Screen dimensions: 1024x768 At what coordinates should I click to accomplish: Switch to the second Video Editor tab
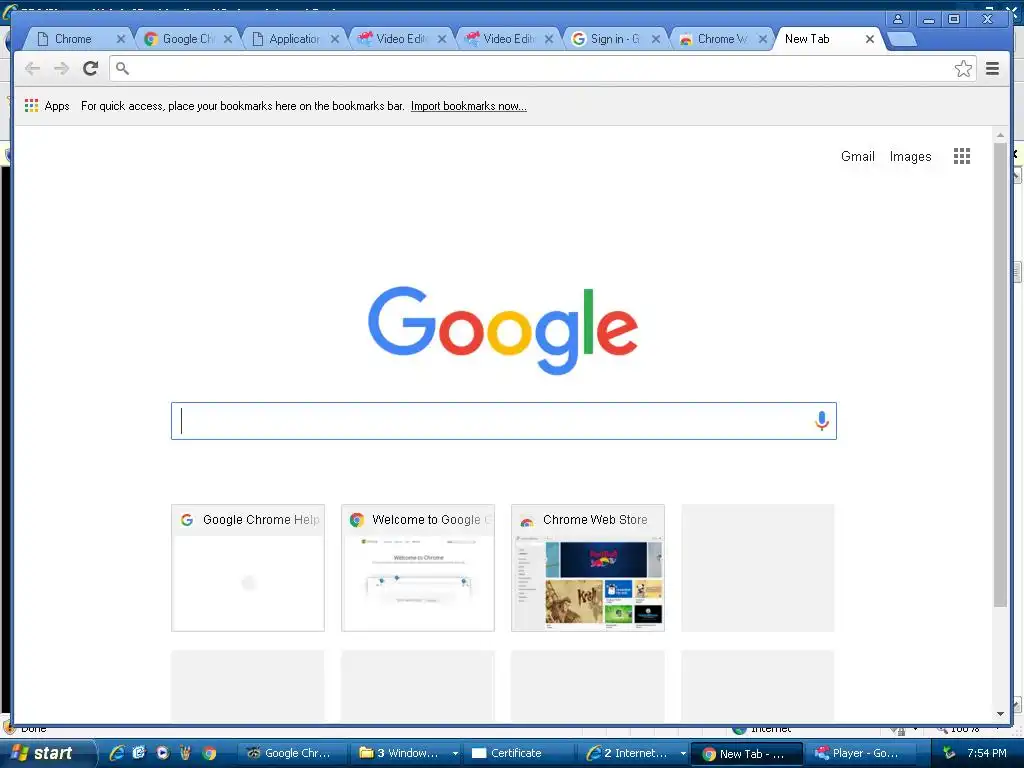pyautogui.click(x=508, y=39)
